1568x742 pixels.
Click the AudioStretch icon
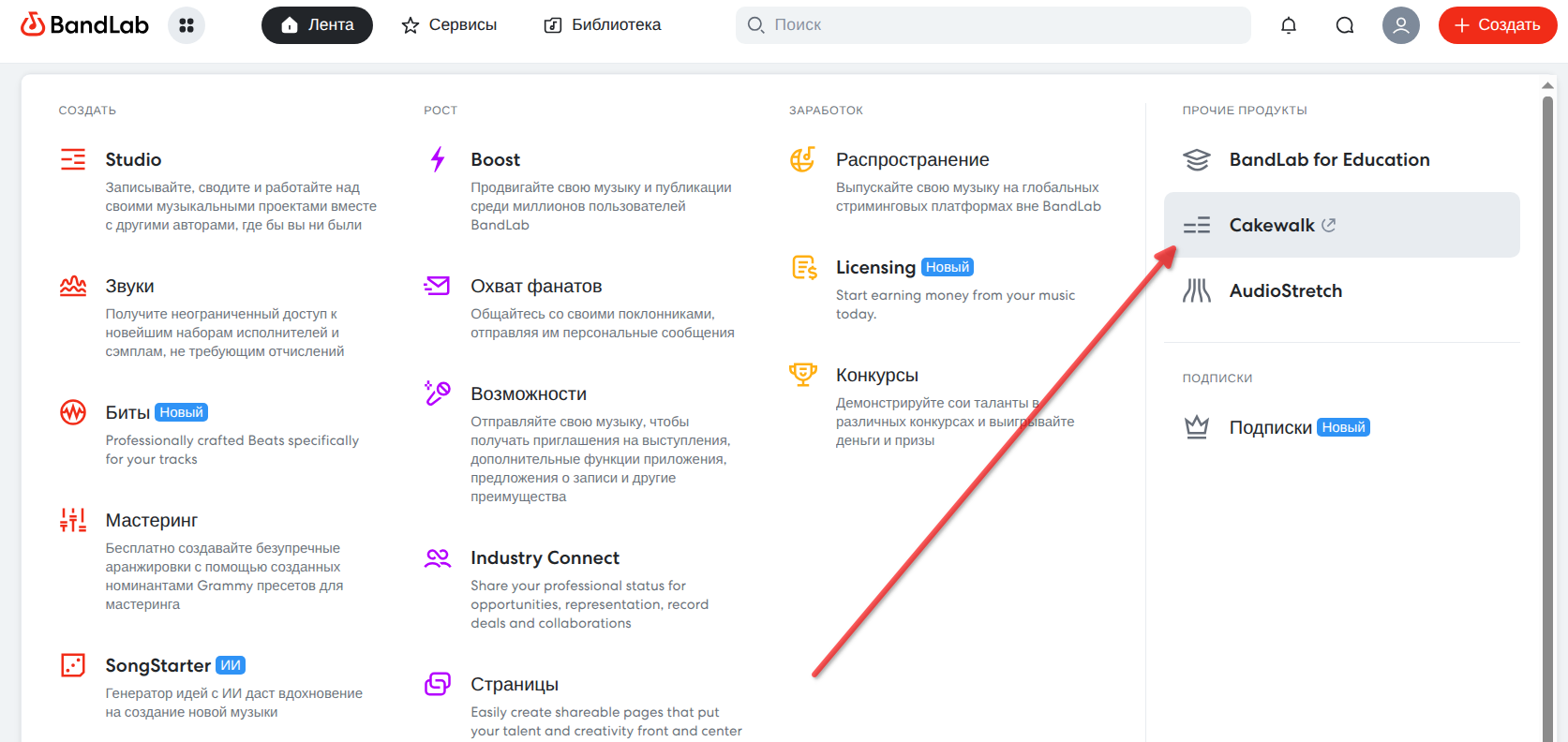click(1197, 290)
